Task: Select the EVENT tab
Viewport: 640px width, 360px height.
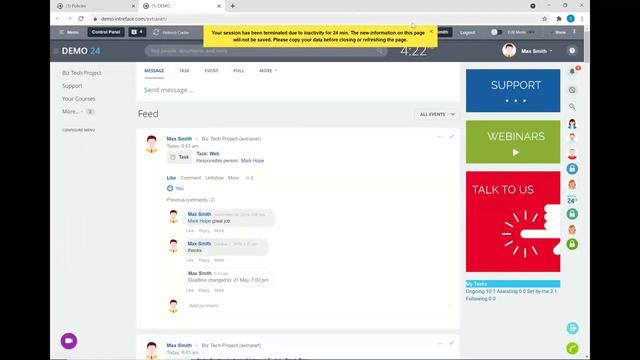Action: coord(211,71)
